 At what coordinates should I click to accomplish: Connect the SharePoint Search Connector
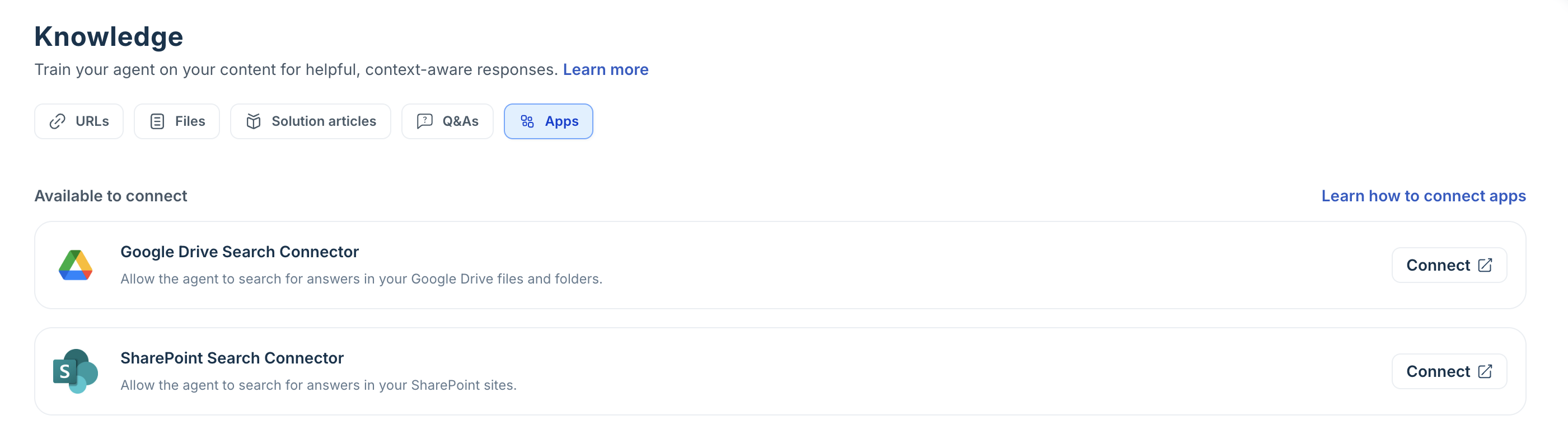click(x=1449, y=371)
